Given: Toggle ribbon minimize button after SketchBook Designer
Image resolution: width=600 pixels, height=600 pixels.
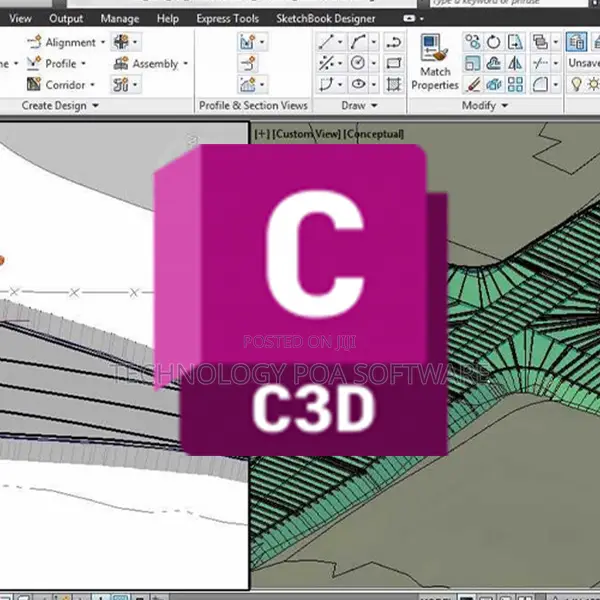Looking at the screenshot, I should pyautogui.click(x=409, y=18).
